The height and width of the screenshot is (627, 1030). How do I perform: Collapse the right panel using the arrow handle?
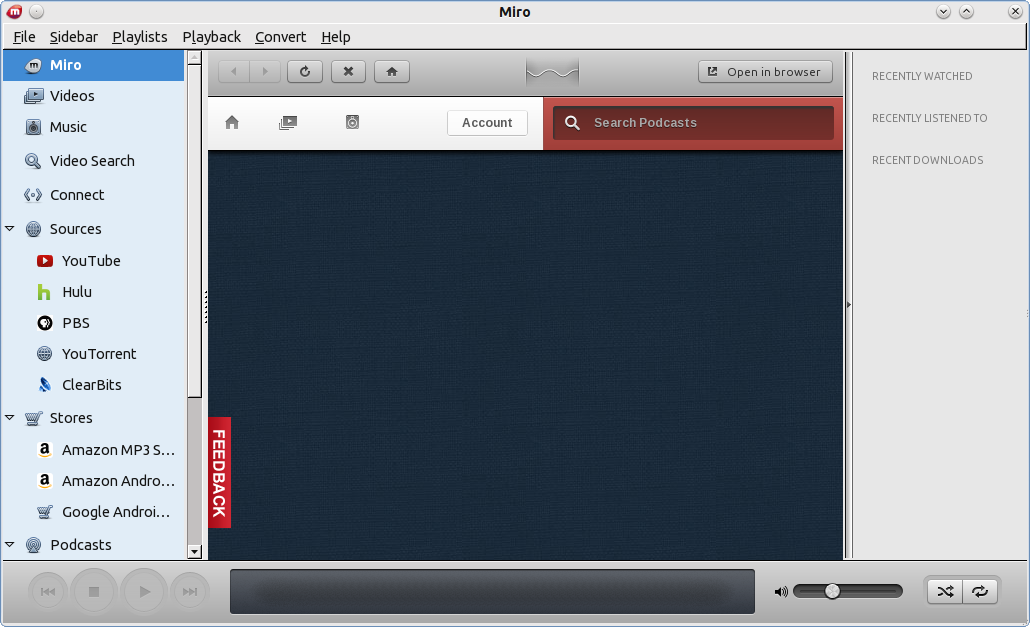(x=849, y=305)
